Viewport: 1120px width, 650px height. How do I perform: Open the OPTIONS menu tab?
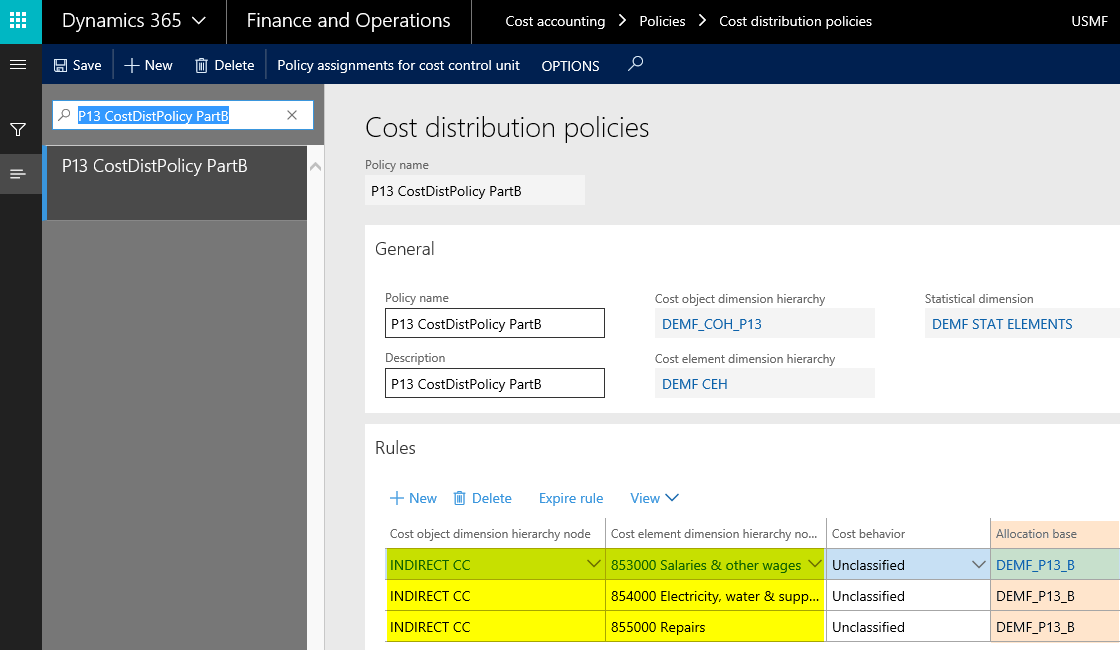coord(570,66)
